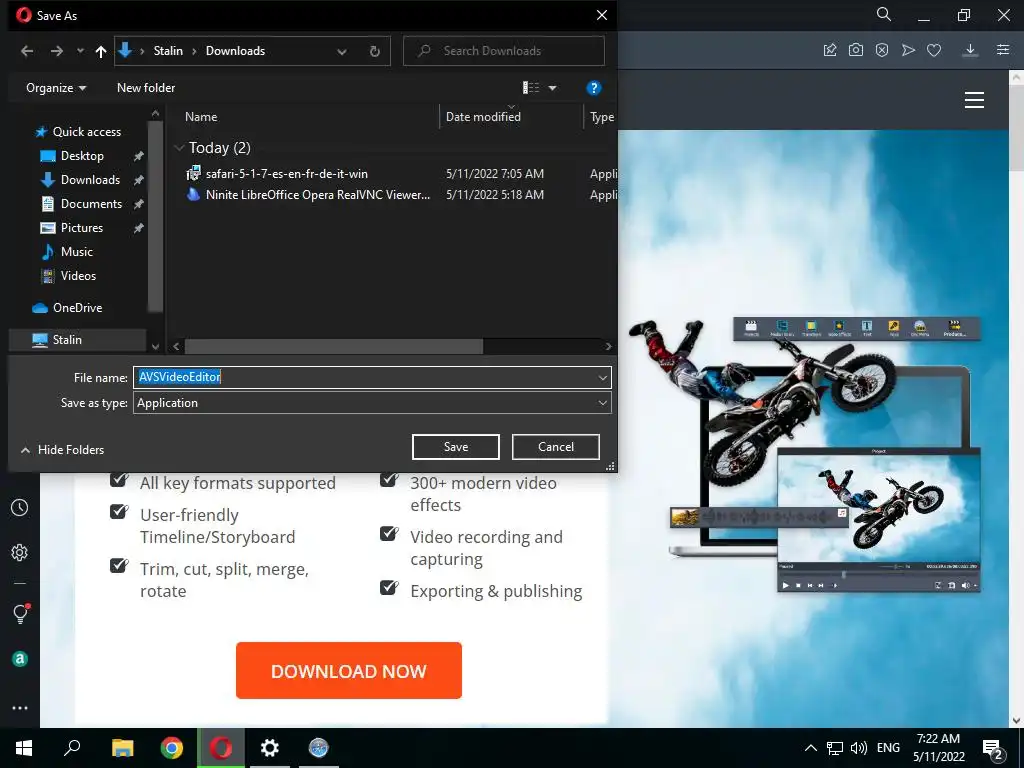
Task: Click Opera edit/share page icon
Action: [x=830, y=50]
